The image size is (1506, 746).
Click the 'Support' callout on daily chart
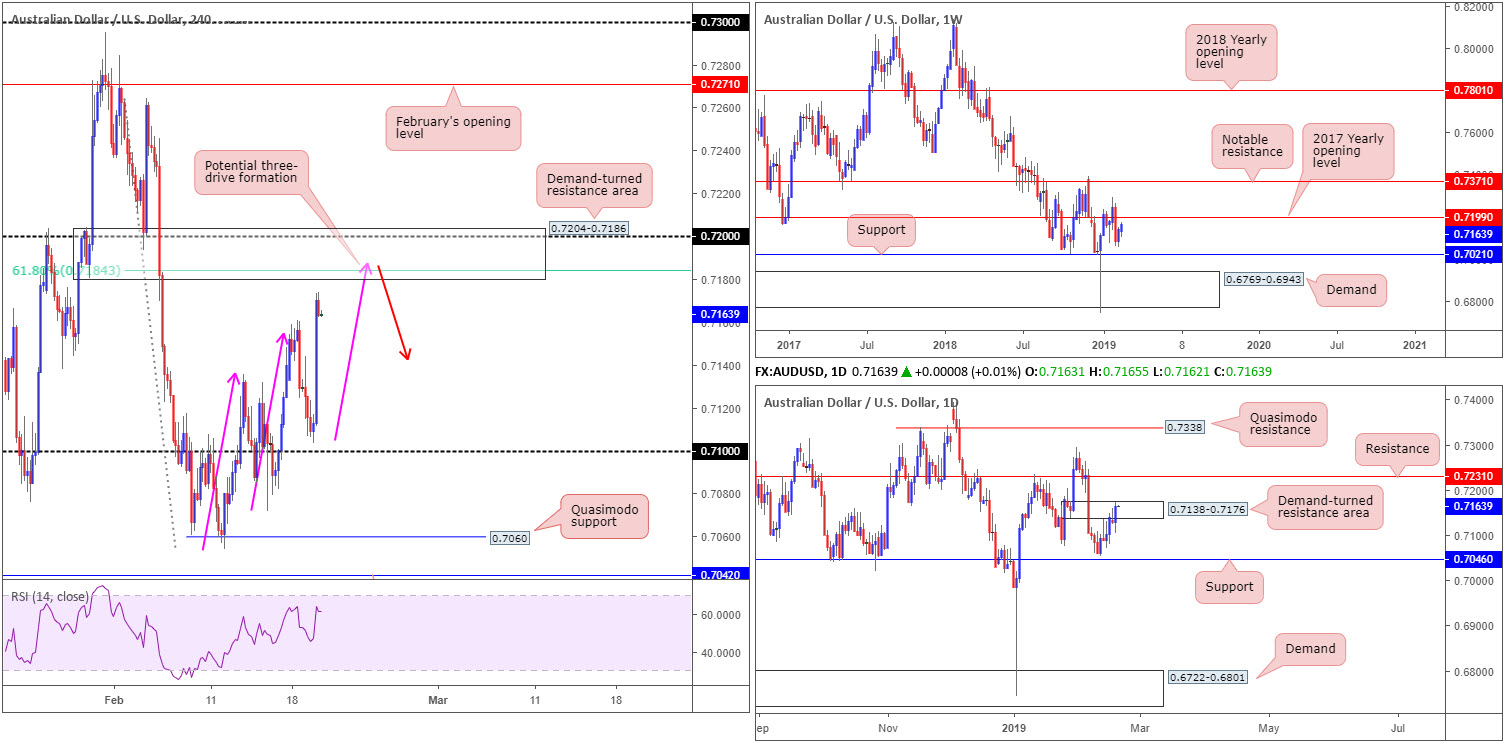click(x=1229, y=587)
